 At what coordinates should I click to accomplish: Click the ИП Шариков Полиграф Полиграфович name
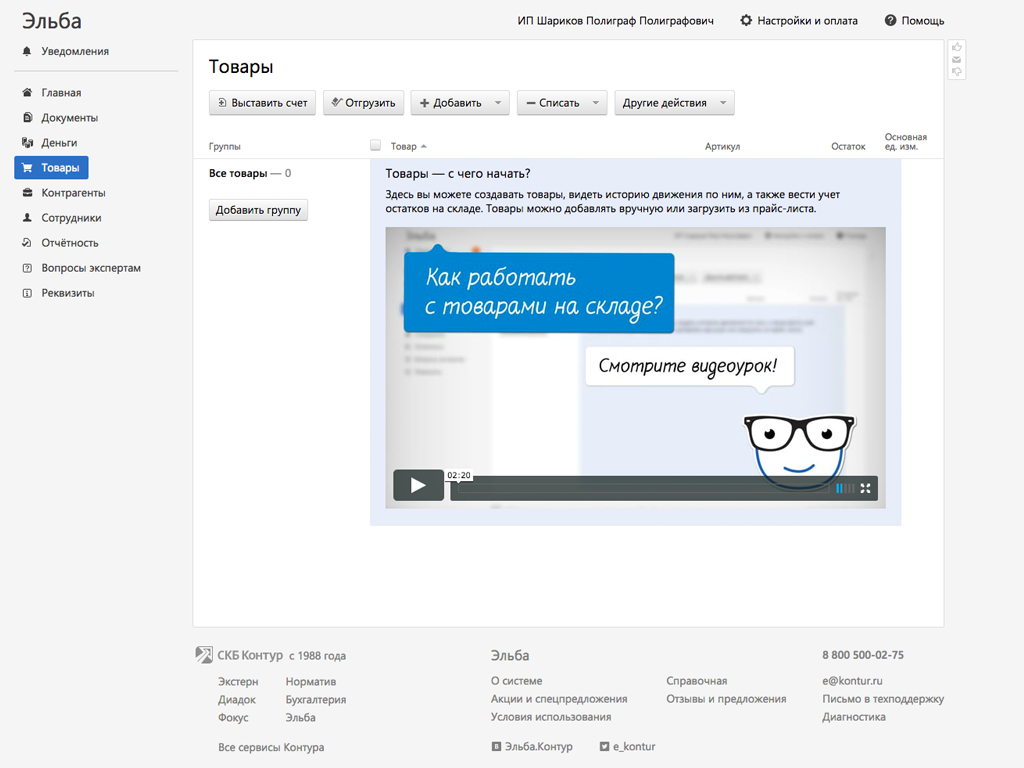coord(615,21)
